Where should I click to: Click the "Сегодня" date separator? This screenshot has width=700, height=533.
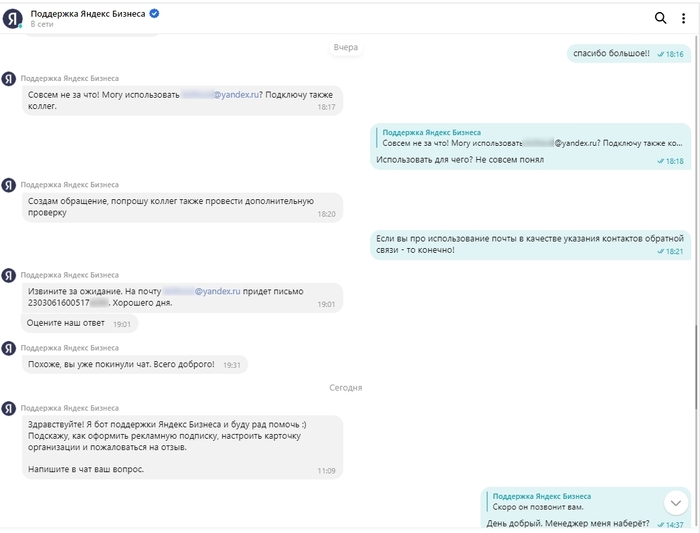346,387
